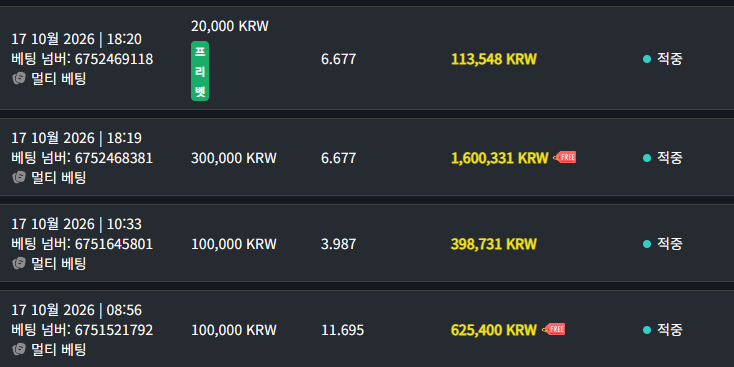Click the 300,000 KRW stake amount
734x367 pixels.
tap(234, 158)
